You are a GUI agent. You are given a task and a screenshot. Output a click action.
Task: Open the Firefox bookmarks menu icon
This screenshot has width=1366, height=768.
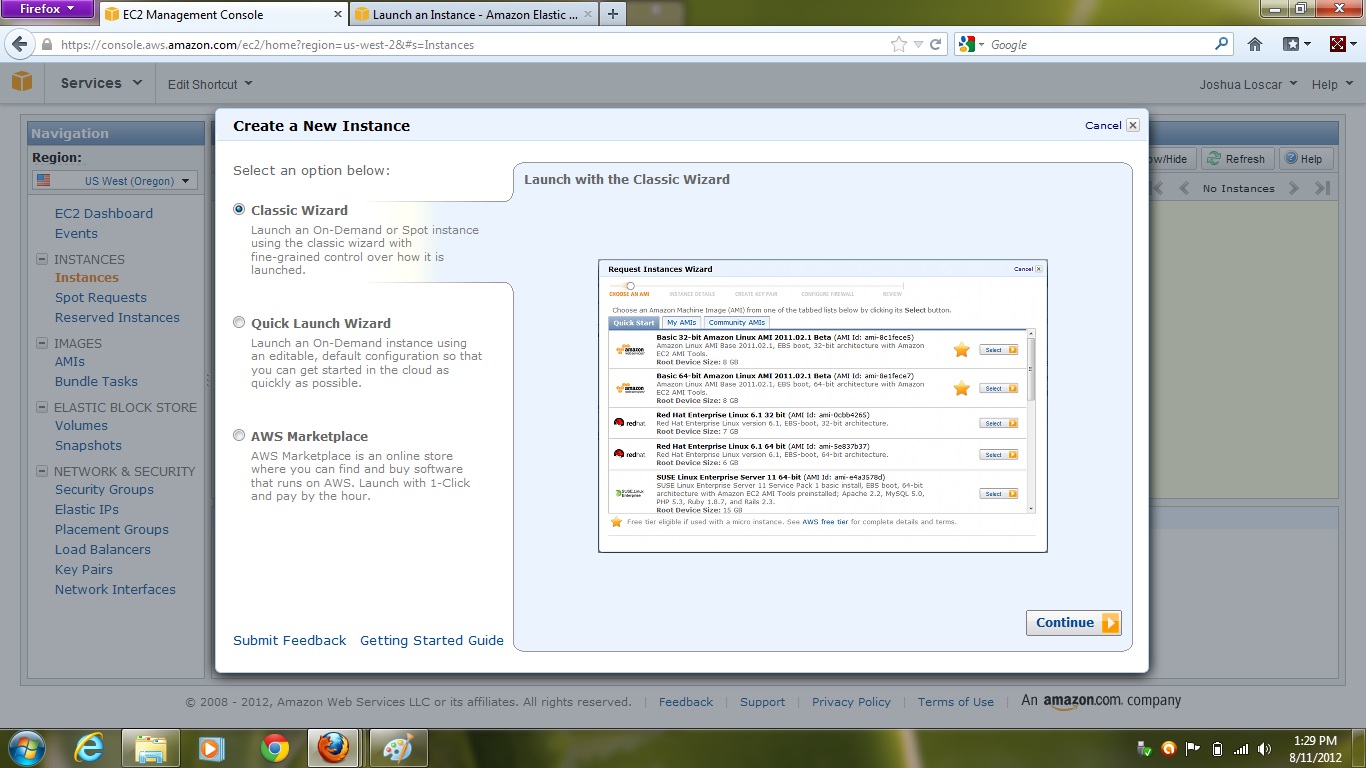point(1297,44)
